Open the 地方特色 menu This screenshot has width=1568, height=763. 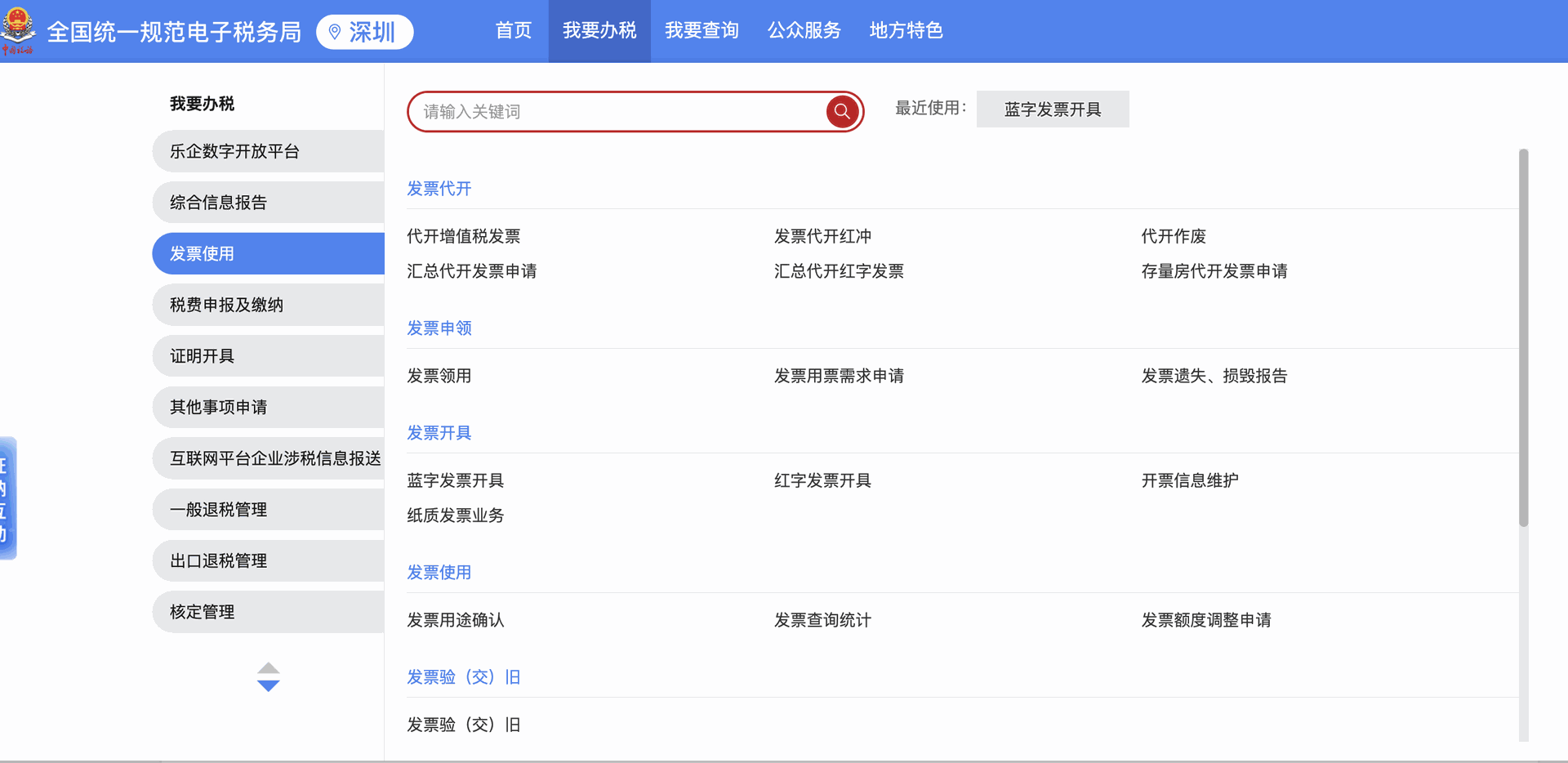(906, 31)
